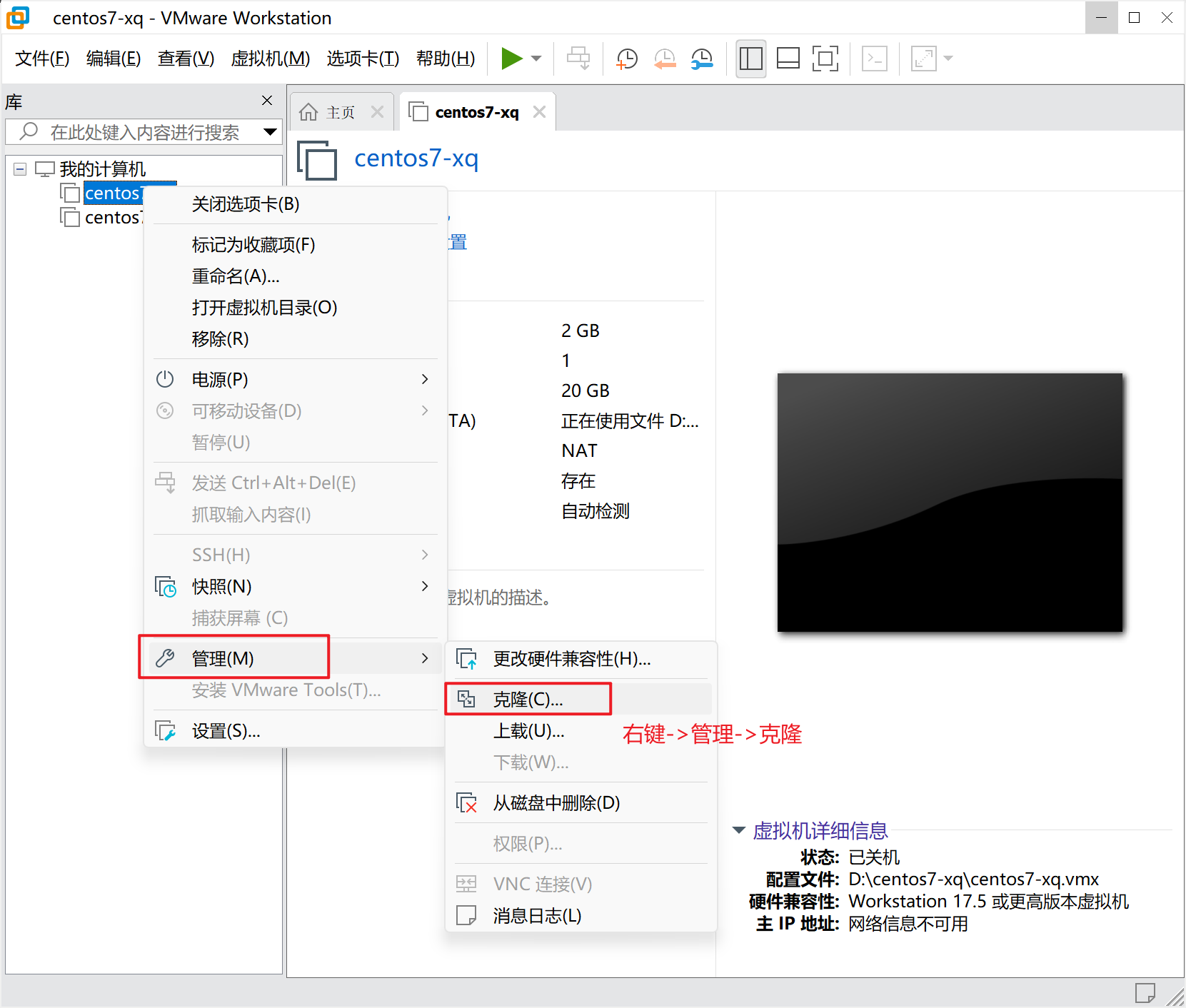Enter full screen mode icon
Screen dimensions: 1186x1008
(x=825, y=59)
